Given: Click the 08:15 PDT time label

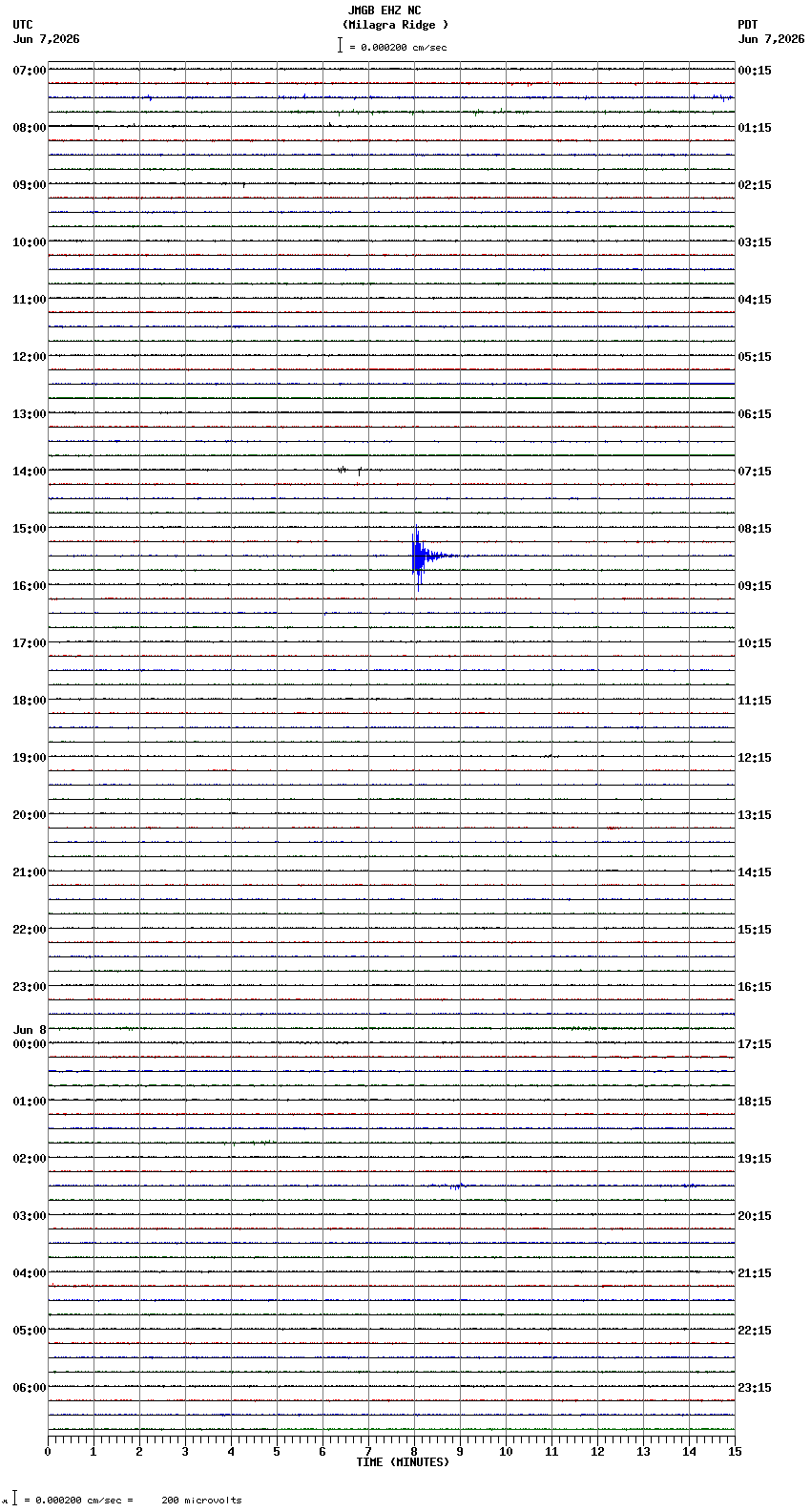Looking at the screenshot, I should [755, 529].
